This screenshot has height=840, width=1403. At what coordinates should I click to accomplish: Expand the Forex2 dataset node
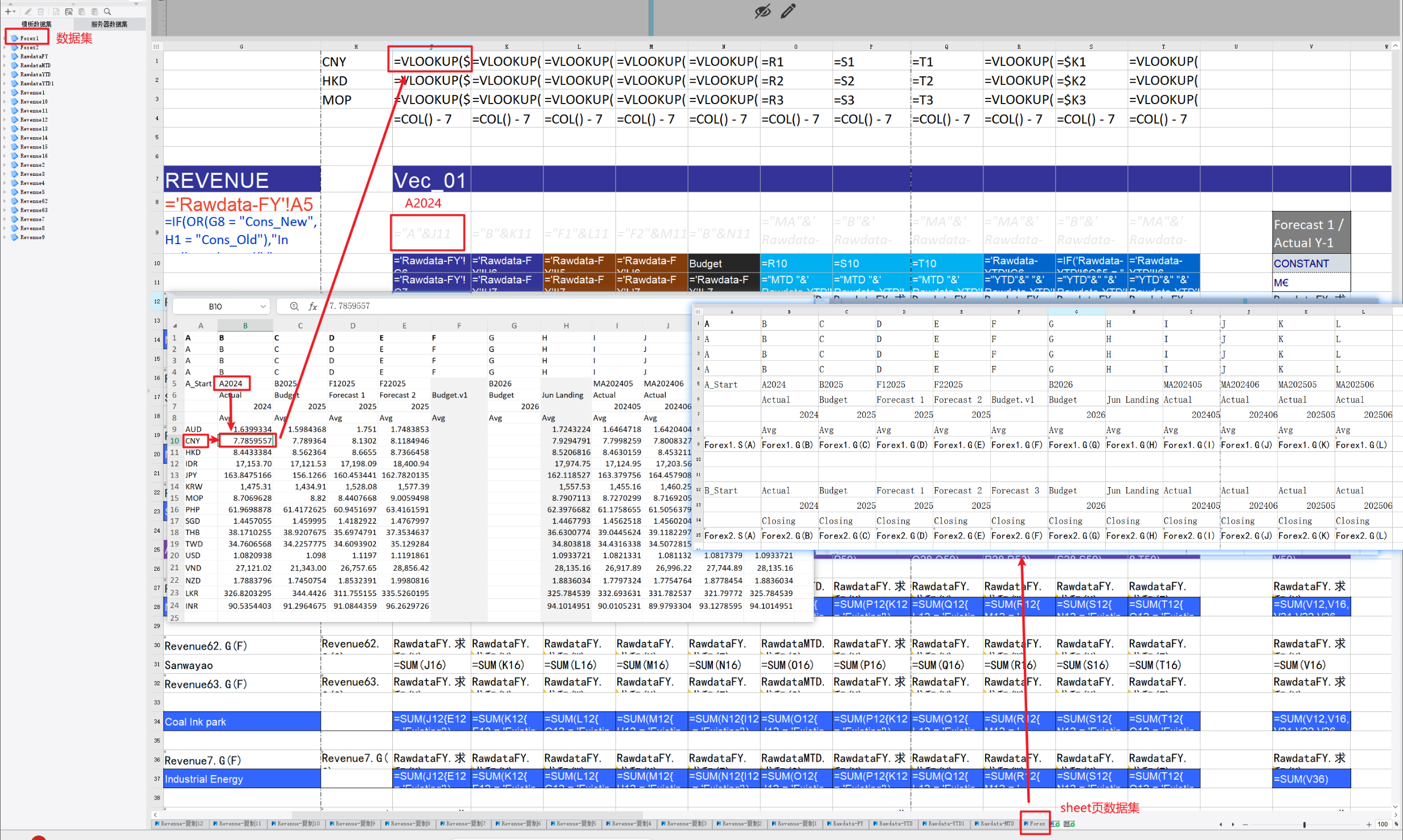[x=5, y=47]
